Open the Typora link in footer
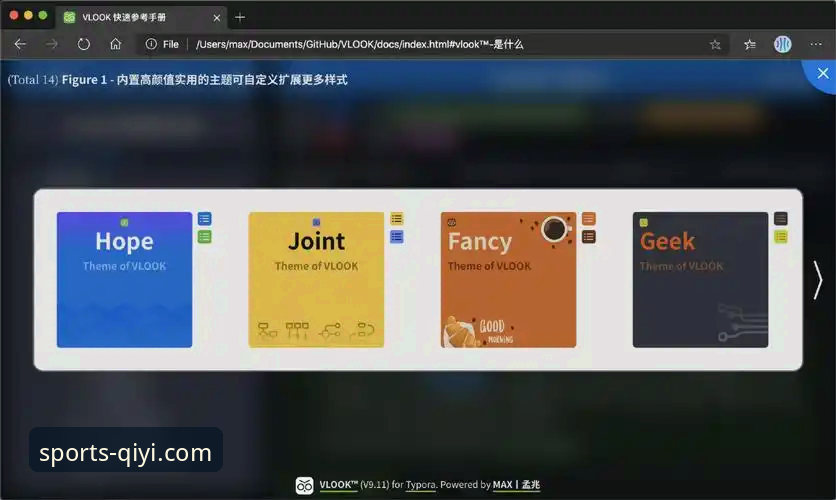The width and height of the screenshot is (836, 500). (x=421, y=485)
